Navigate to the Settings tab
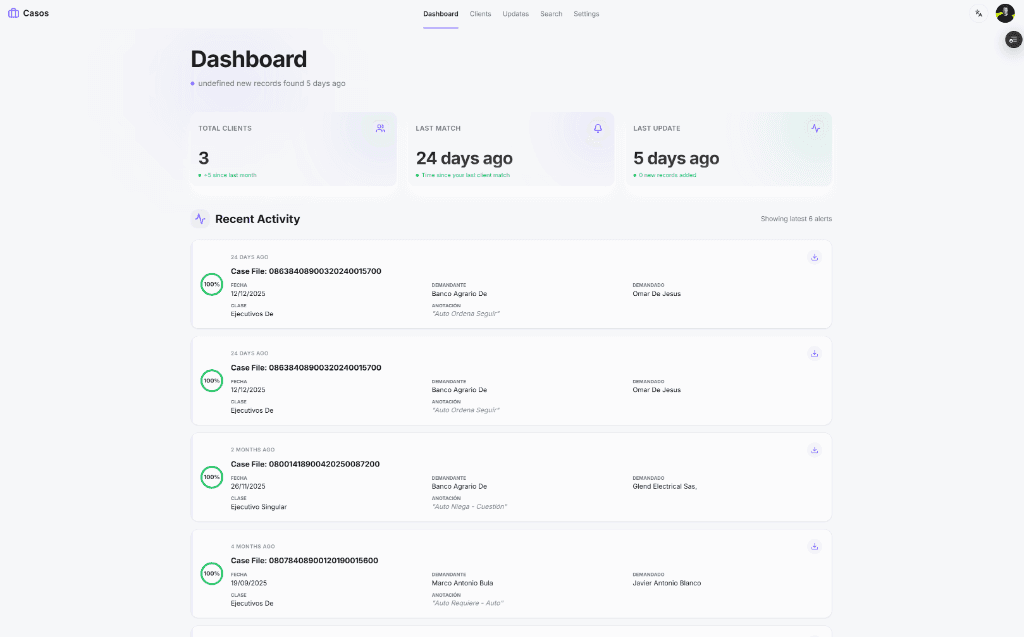Screen dimensions: 1024x637 tap(586, 14)
